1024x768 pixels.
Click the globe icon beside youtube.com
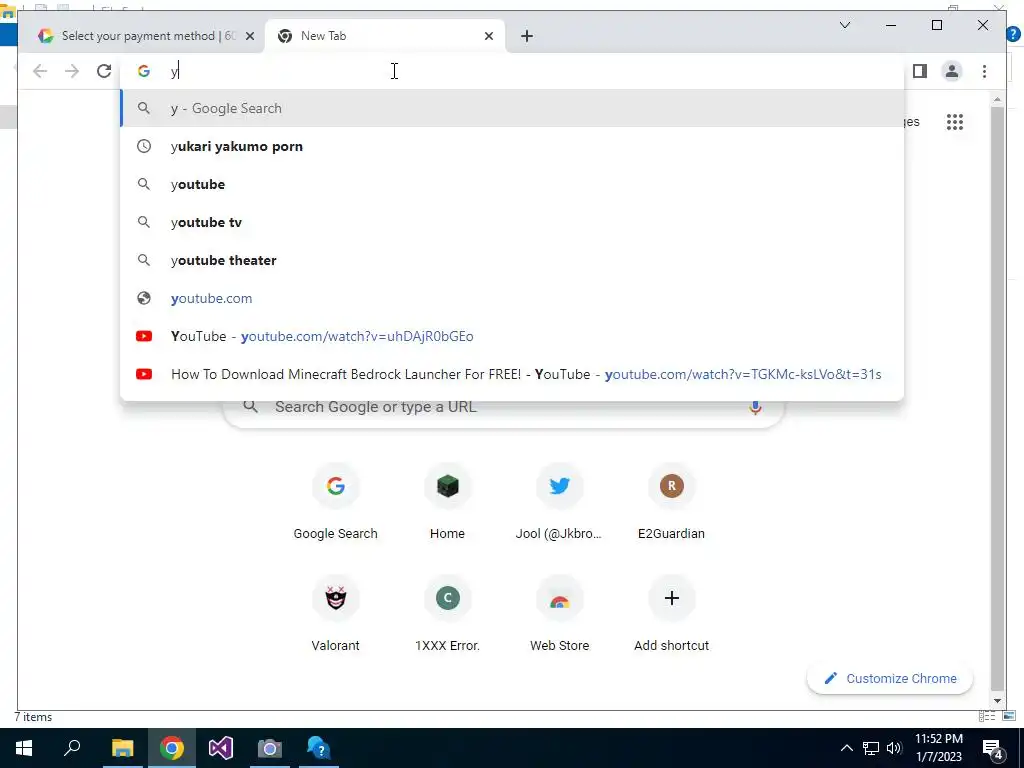[x=144, y=298]
